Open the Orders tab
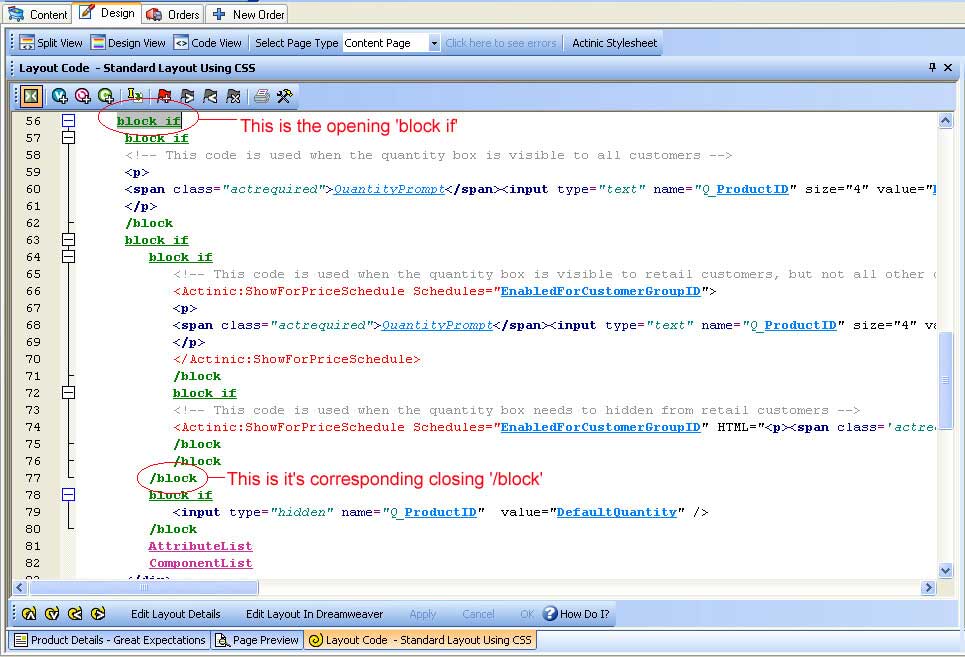Screen dimensions: 965x657 tap(173, 14)
